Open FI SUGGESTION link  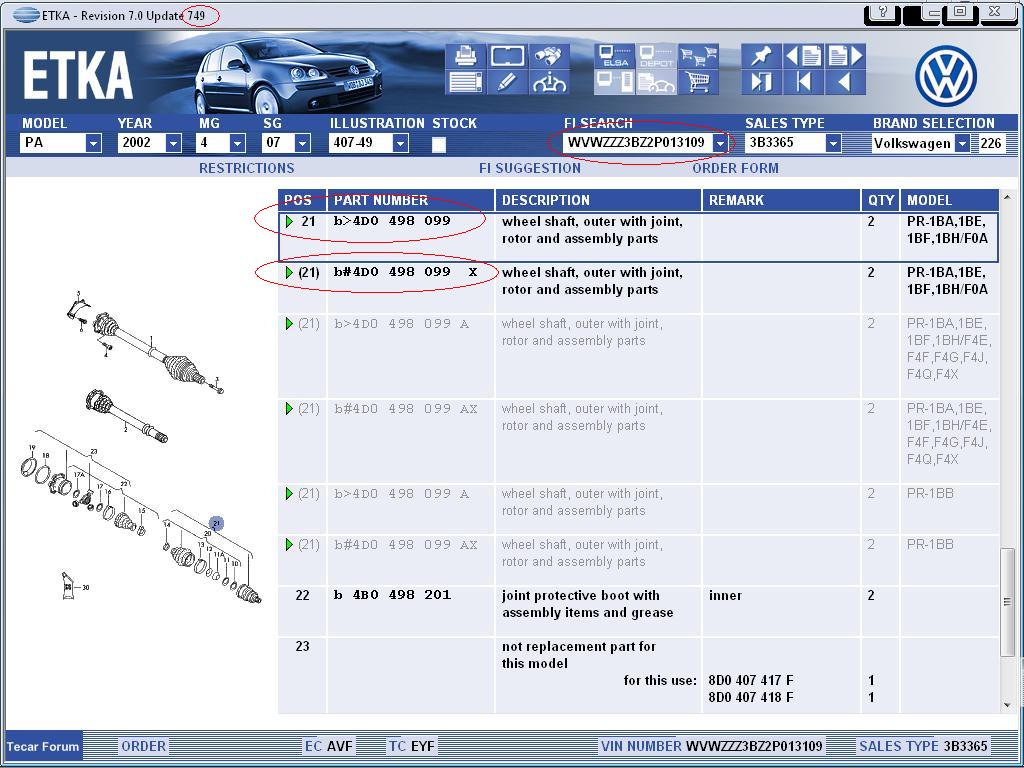pos(530,168)
